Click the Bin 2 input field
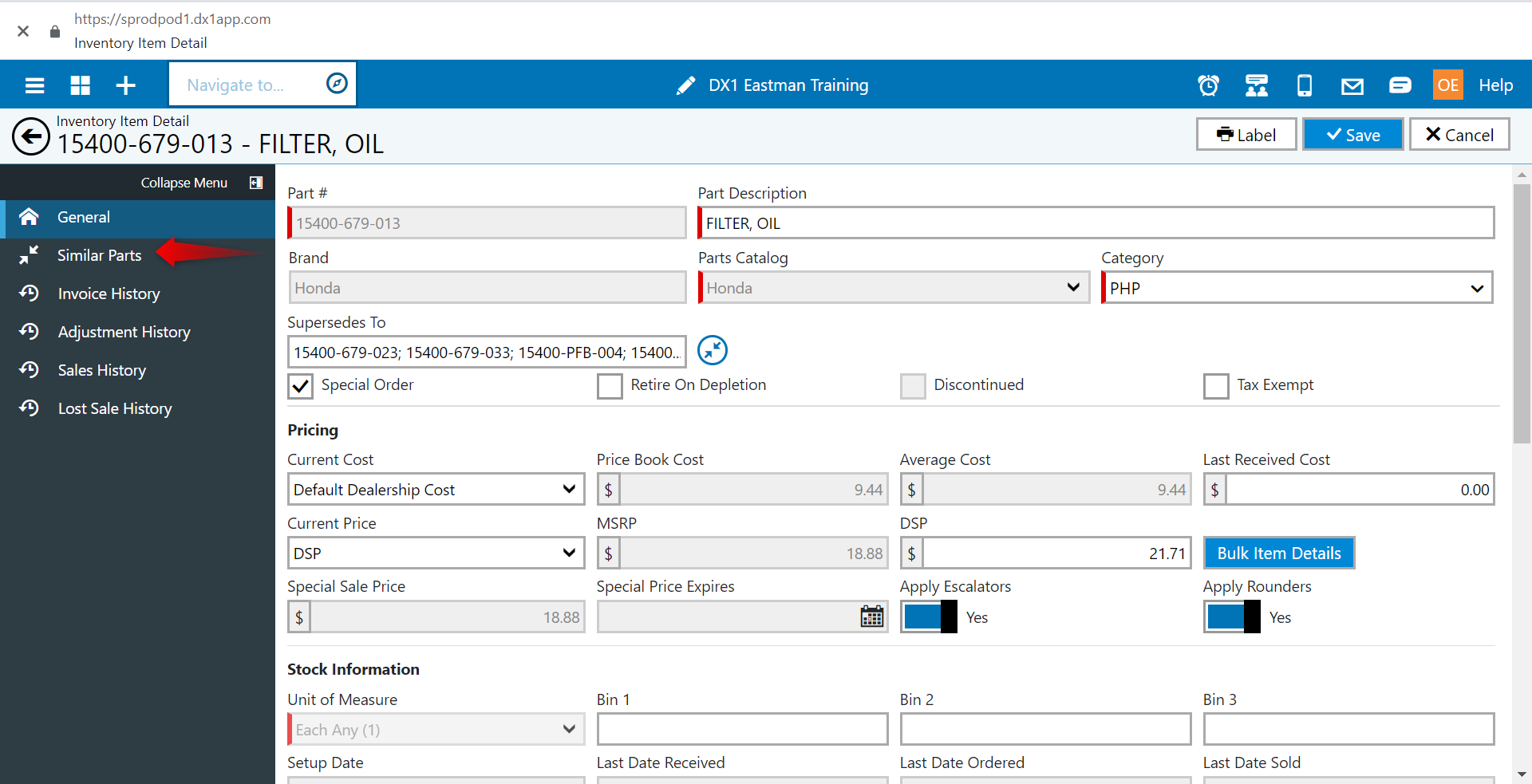 (x=1045, y=729)
